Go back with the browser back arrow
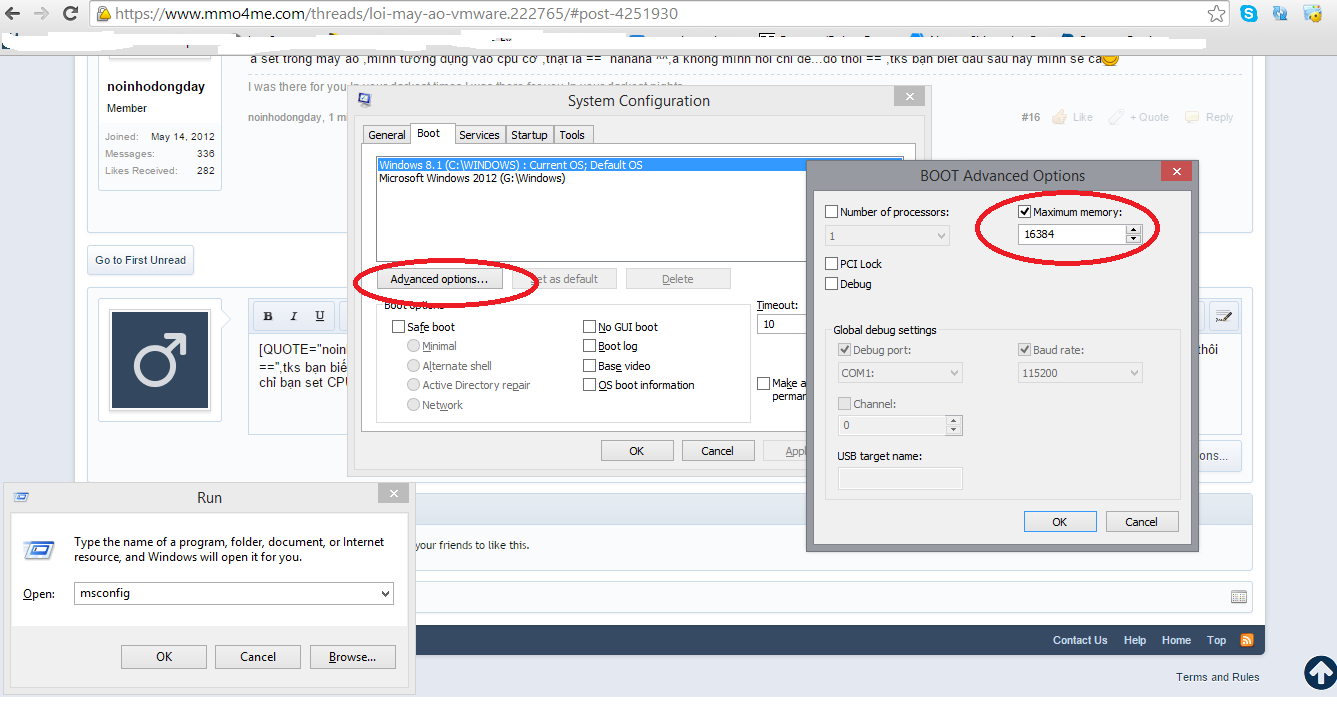The height and width of the screenshot is (721, 1337). pyautogui.click(x=14, y=14)
